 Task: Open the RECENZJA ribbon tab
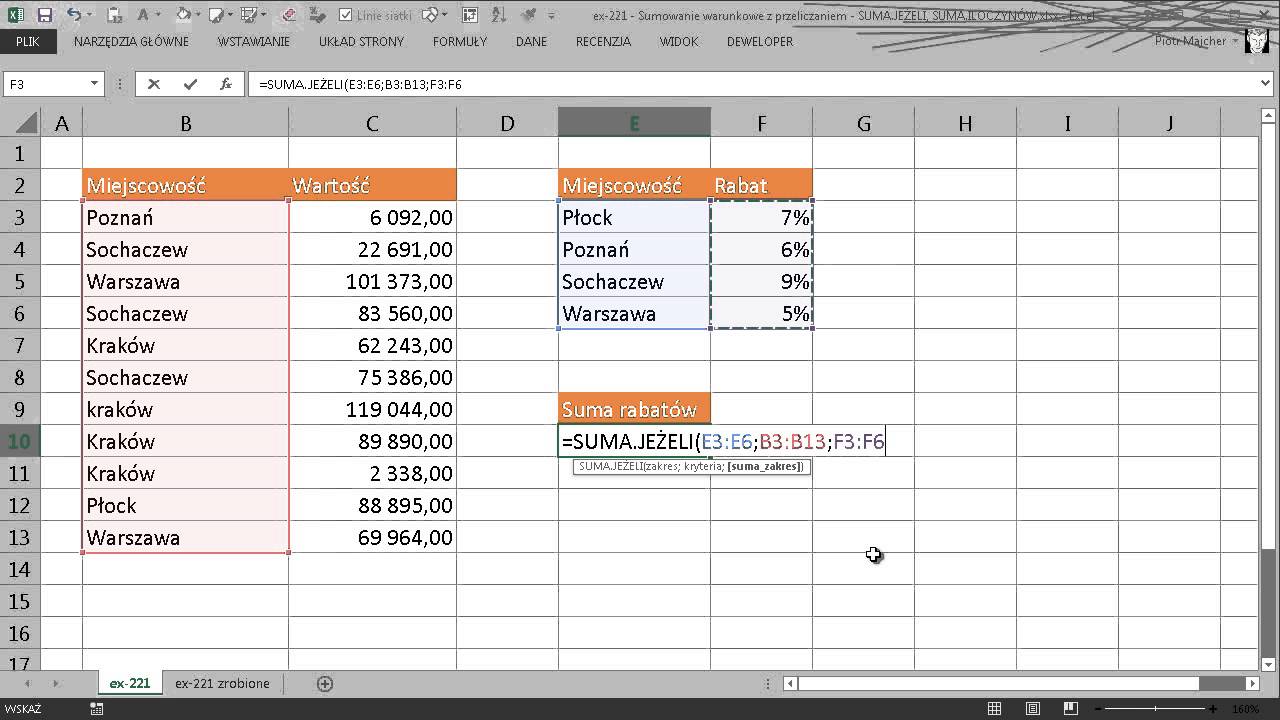pos(603,41)
